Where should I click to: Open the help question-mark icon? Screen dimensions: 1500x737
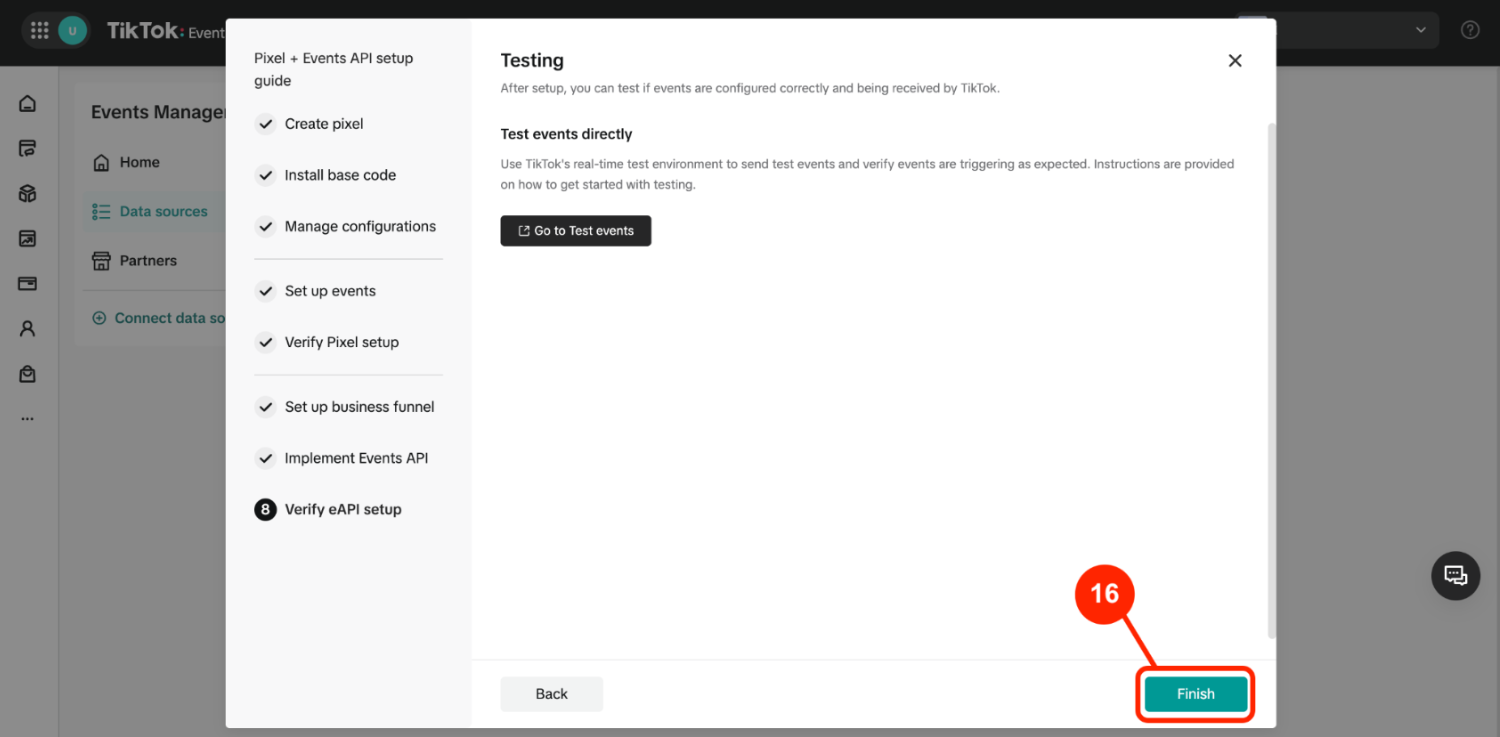click(x=1470, y=30)
